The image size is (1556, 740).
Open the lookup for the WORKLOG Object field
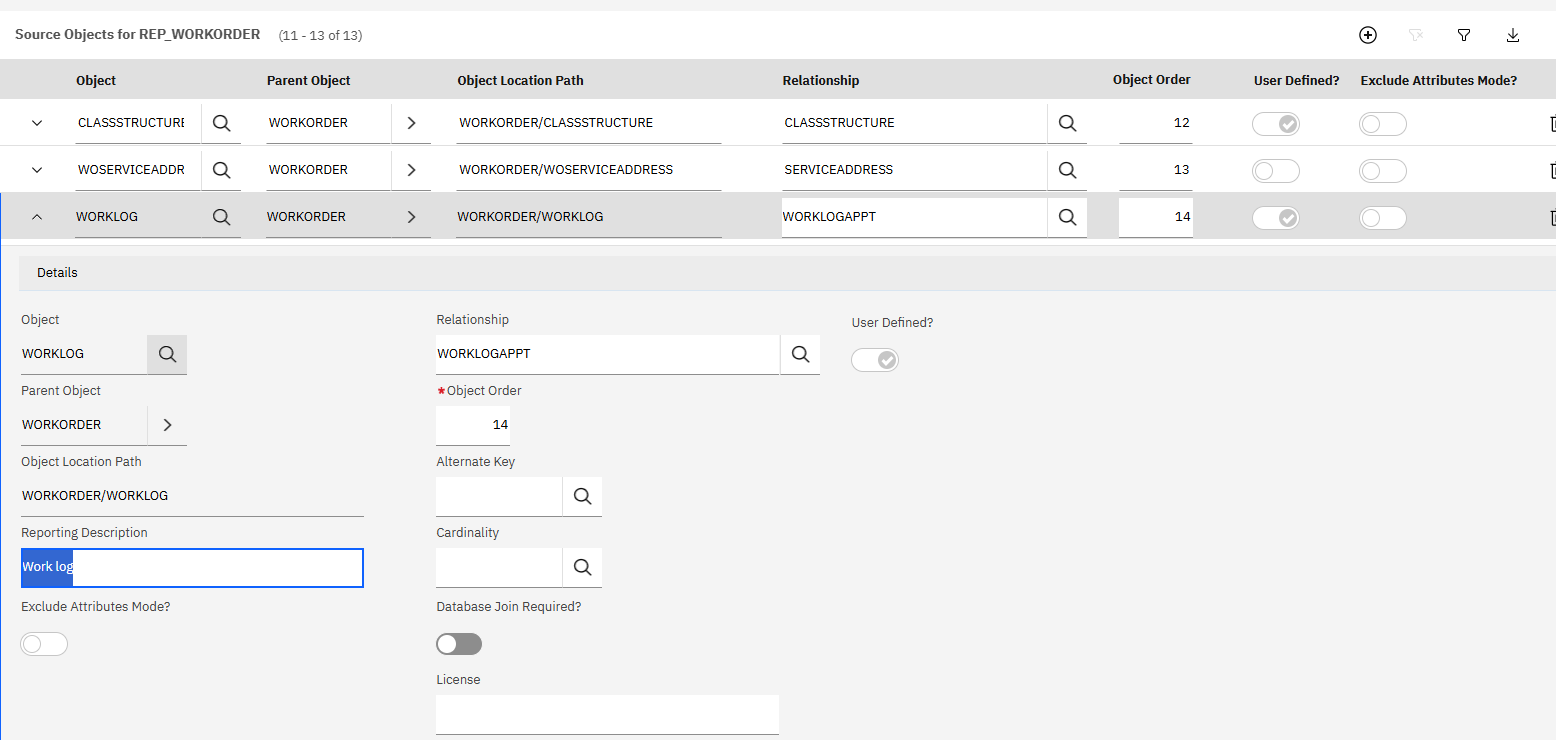pyautogui.click(x=167, y=354)
